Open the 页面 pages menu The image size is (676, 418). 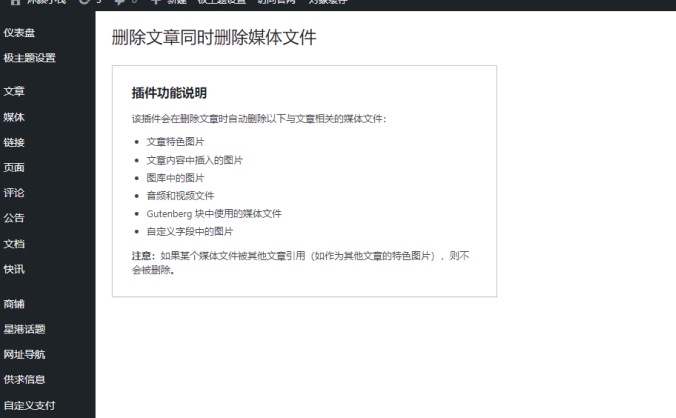point(14,168)
